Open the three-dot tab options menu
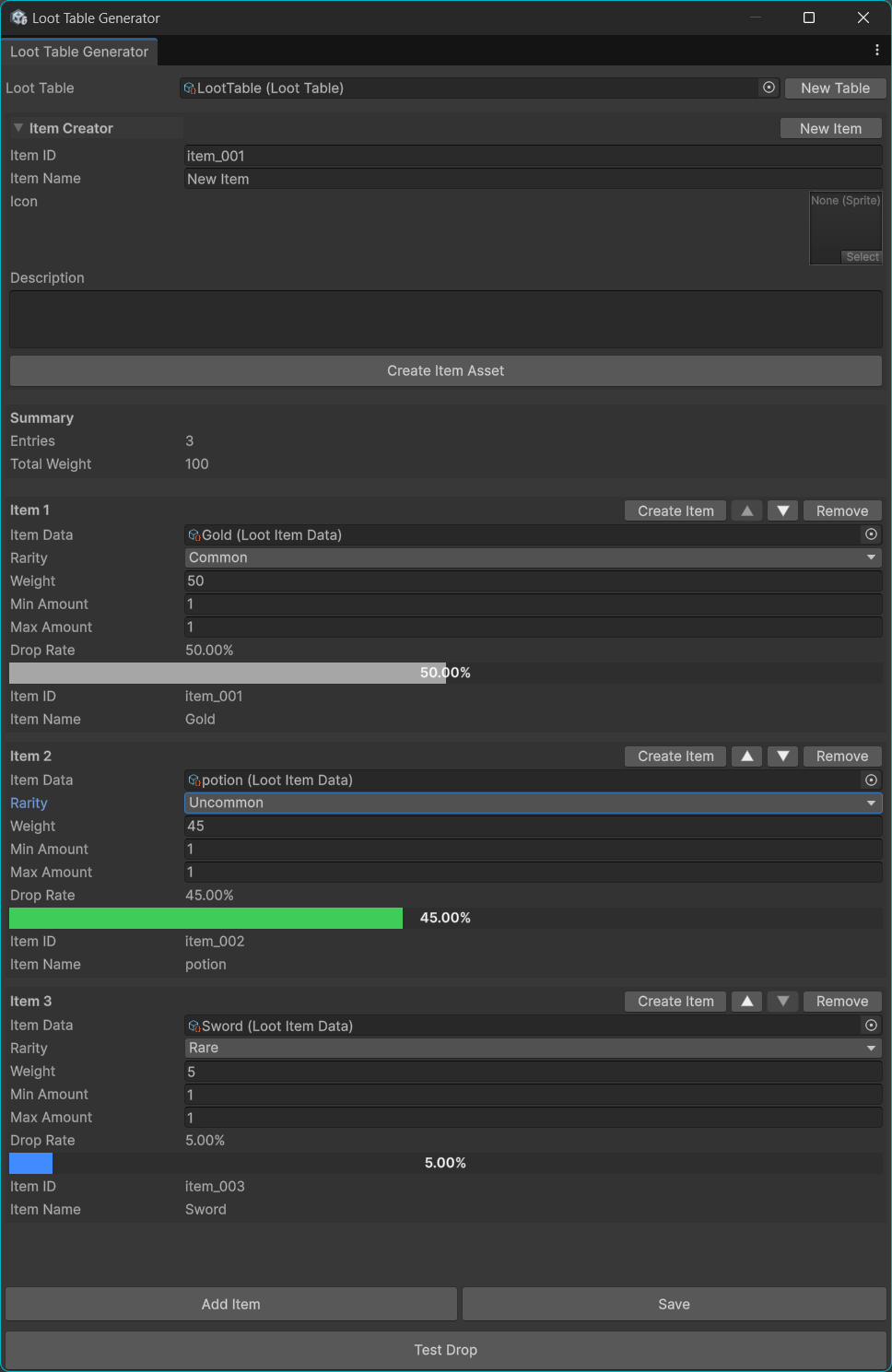892x1372 pixels. 876,51
